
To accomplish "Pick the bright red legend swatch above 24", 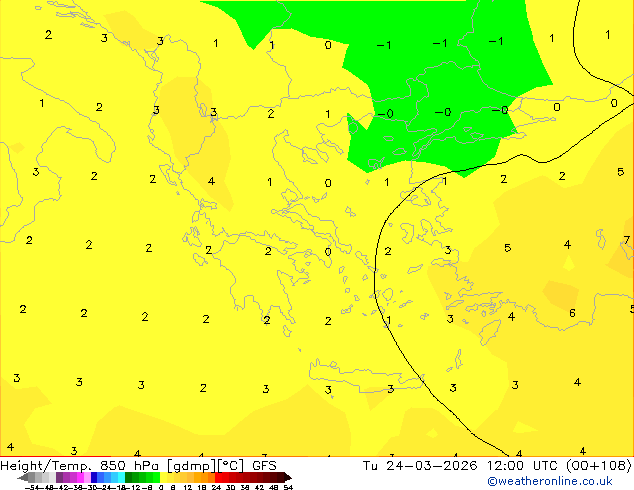I will 218,478.
